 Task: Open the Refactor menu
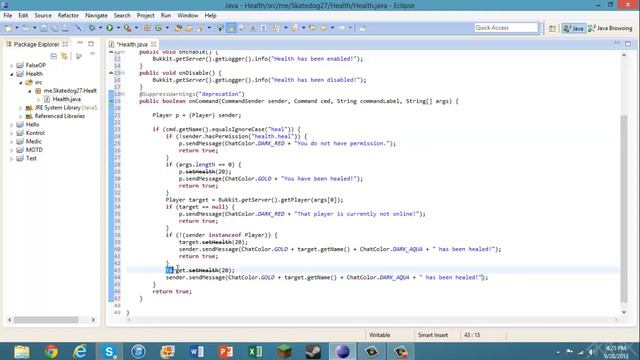tap(68, 16)
